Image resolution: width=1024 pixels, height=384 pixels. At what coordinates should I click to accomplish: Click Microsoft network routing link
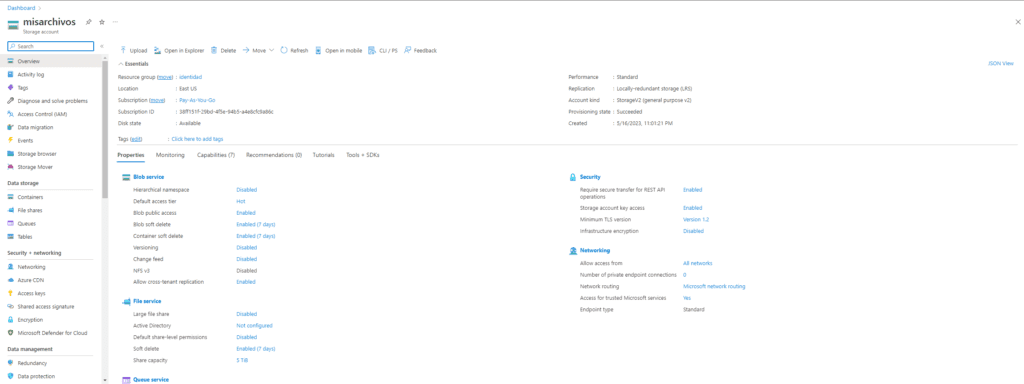tap(714, 286)
